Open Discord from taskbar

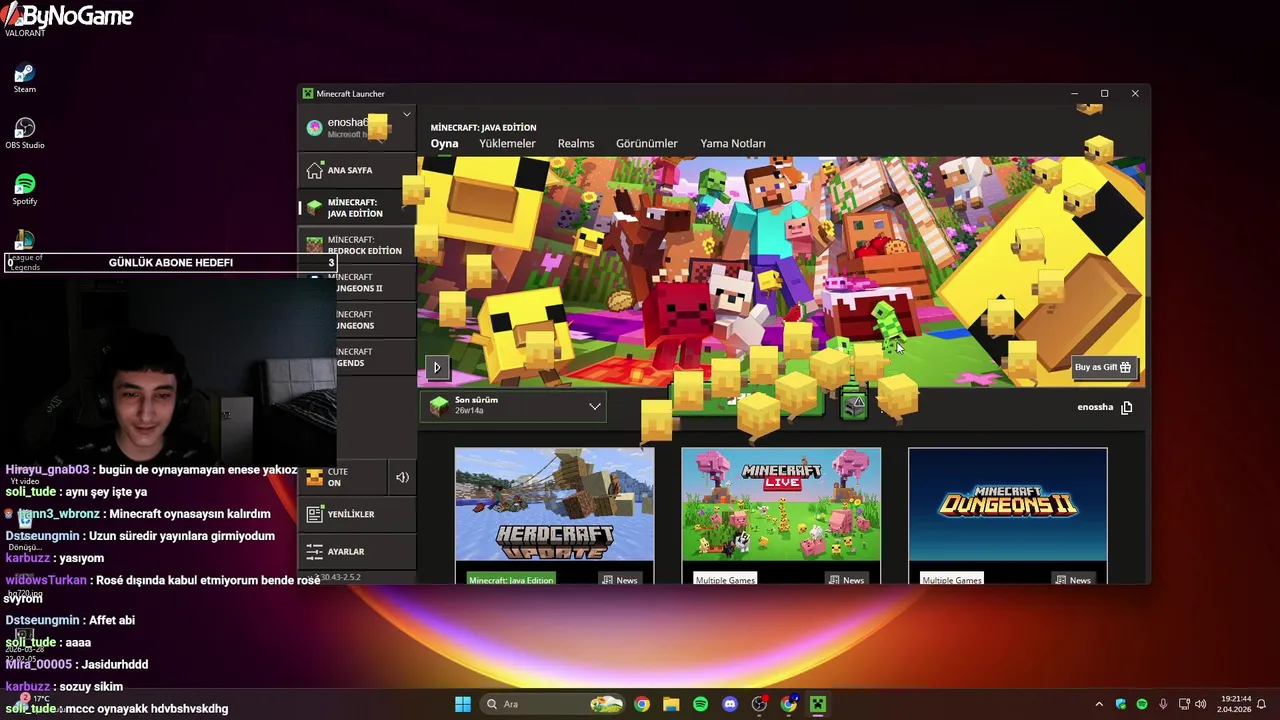click(x=730, y=704)
